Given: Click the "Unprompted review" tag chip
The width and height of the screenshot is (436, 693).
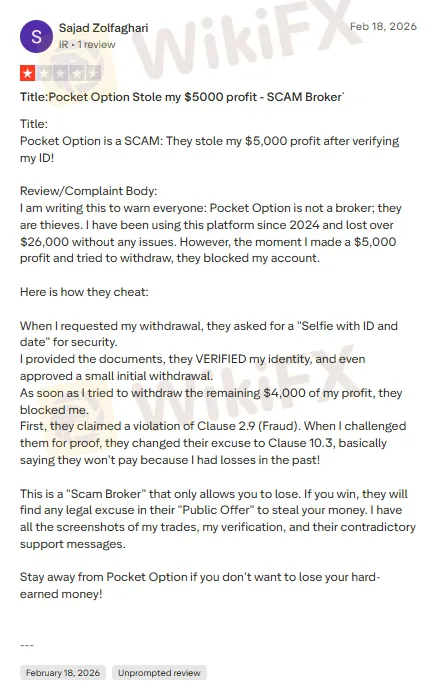Looking at the screenshot, I should 159,673.
